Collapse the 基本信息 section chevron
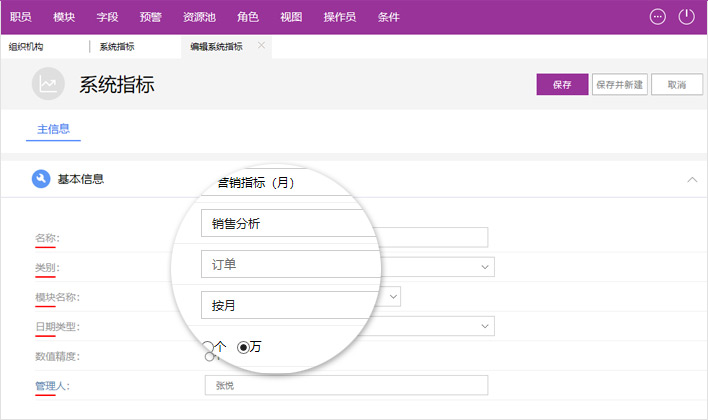 (x=691, y=180)
